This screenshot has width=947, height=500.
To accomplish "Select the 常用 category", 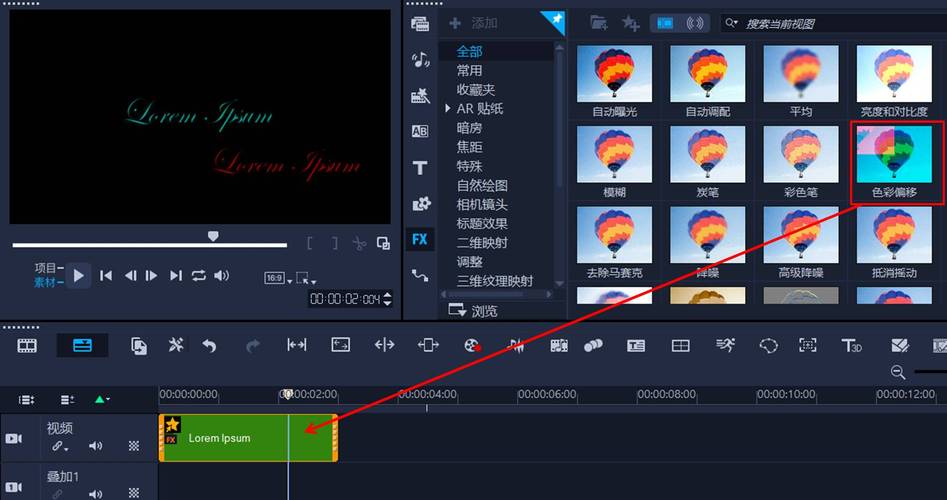I will [x=469, y=71].
